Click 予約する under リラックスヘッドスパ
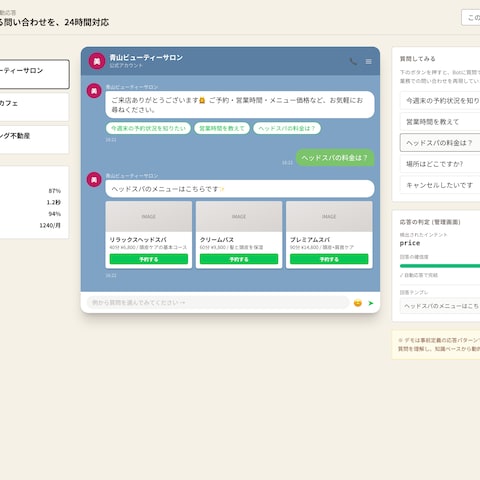 149,259
